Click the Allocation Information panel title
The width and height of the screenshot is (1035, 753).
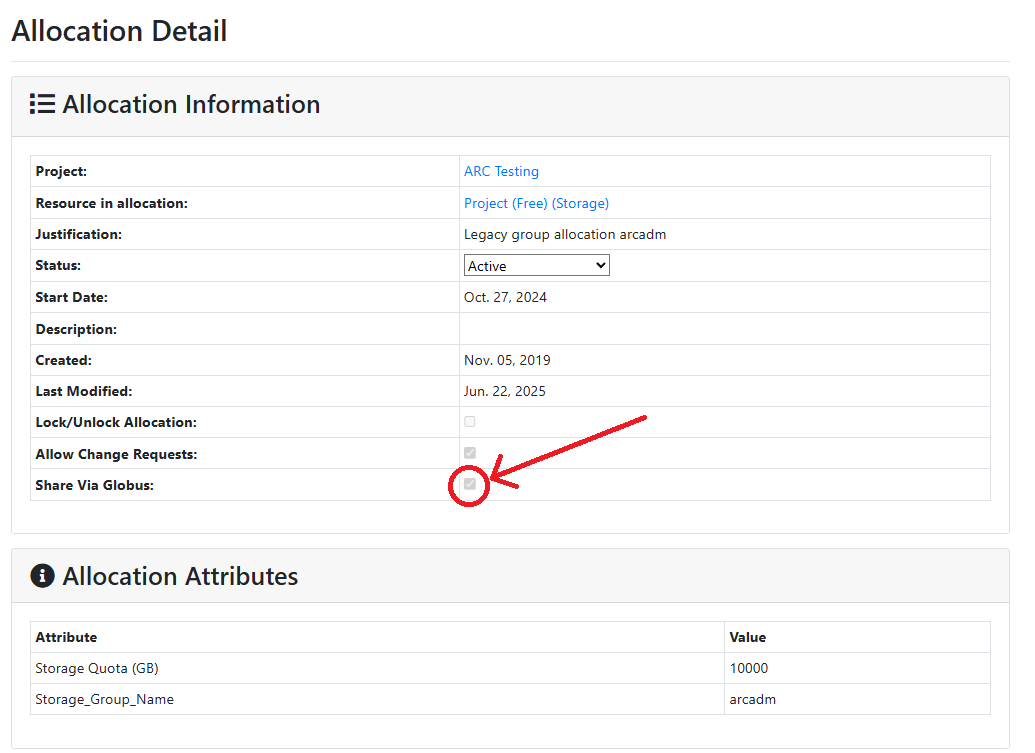(191, 105)
